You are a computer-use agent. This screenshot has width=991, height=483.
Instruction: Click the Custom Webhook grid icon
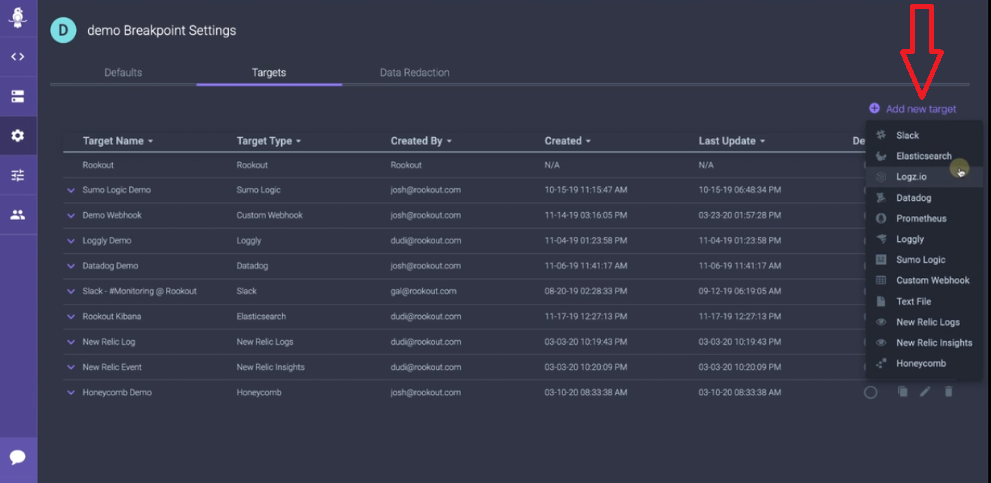[881, 280]
